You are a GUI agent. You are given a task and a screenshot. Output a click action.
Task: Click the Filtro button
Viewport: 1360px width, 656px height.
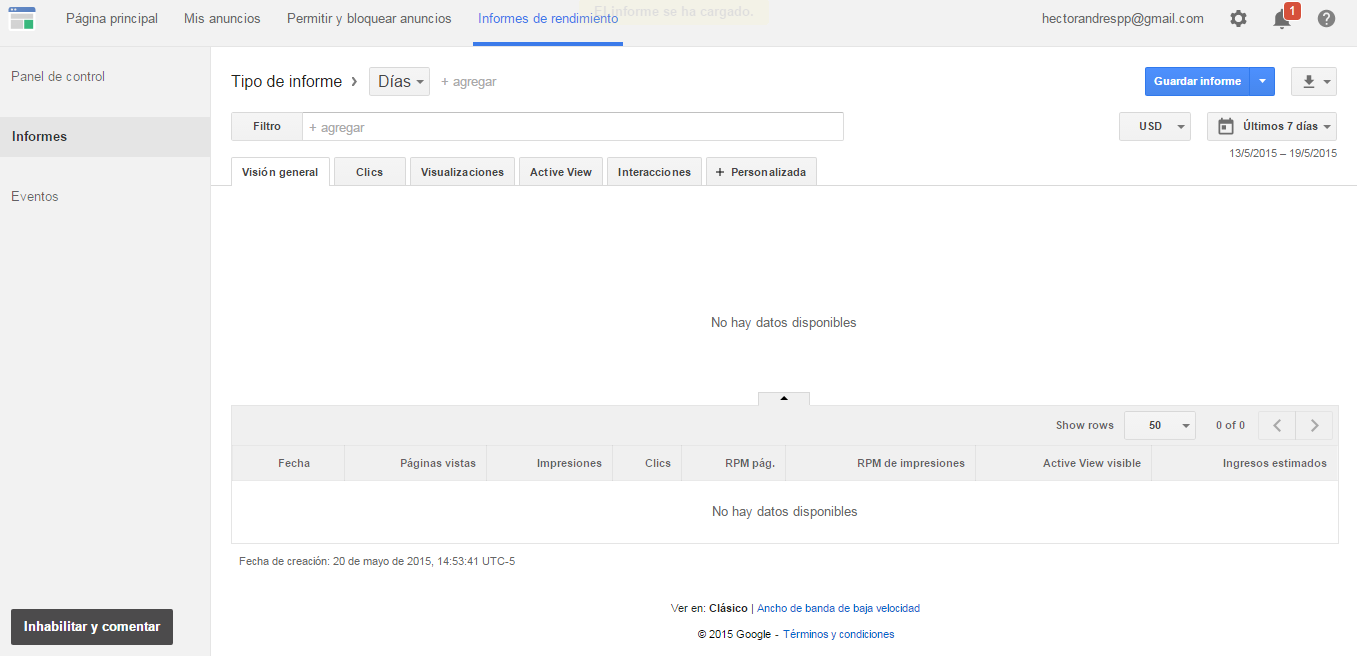coord(267,127)
